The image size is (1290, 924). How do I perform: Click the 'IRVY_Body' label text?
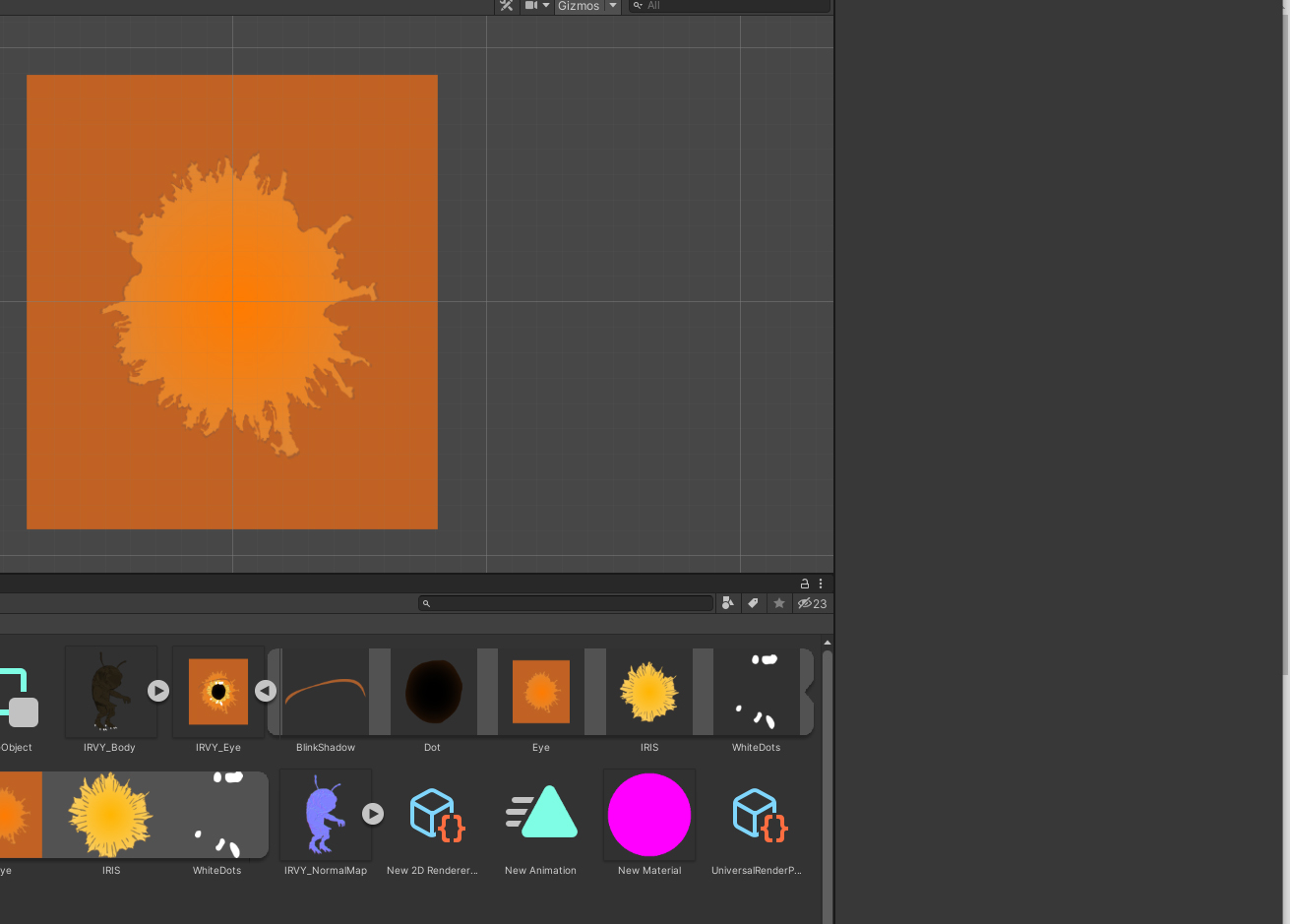click(x=109, y=748)
